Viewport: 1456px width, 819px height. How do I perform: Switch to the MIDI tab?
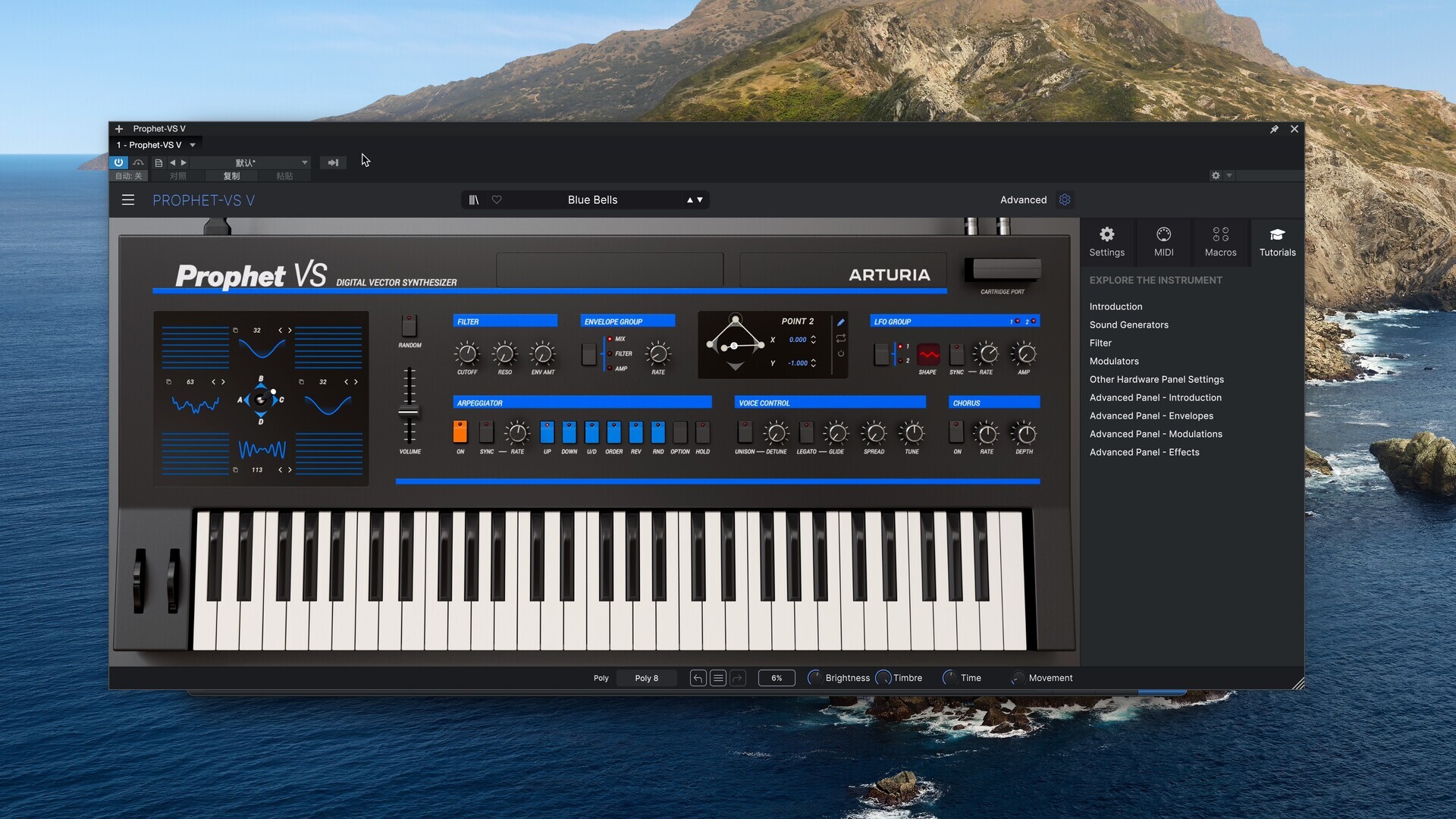[1164, 242]
